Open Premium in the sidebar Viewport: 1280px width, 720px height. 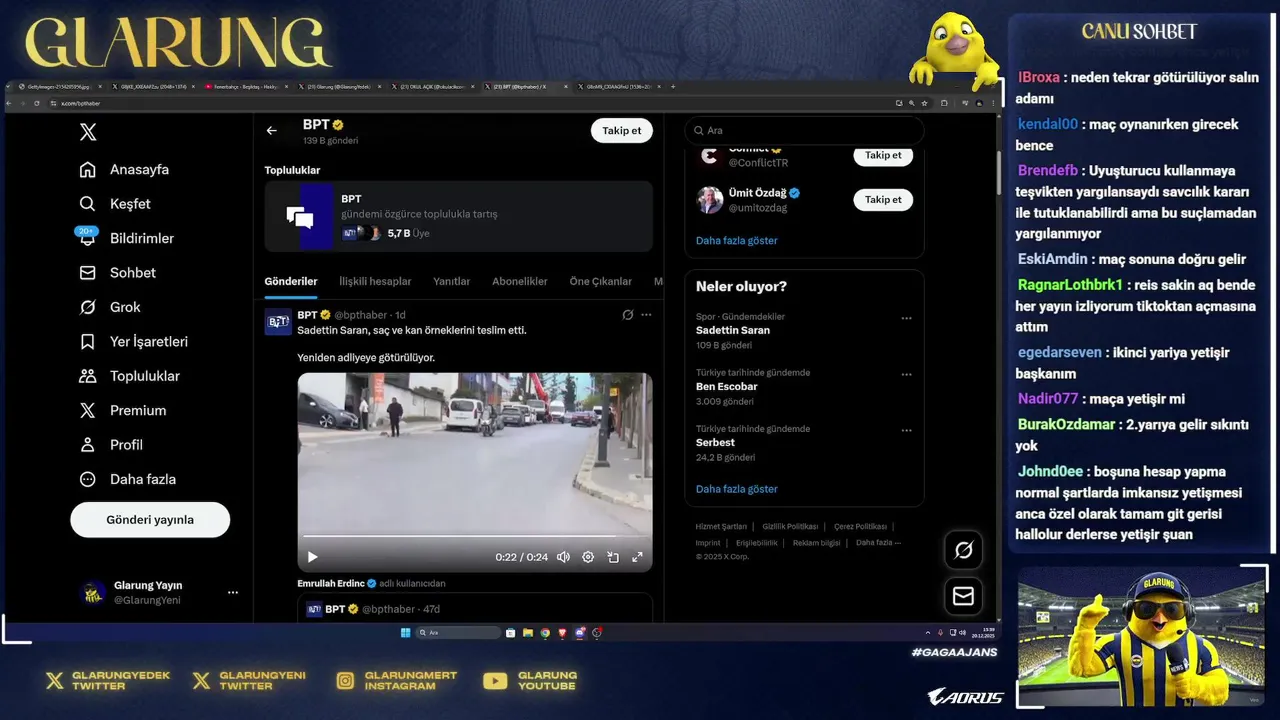click(x=124, y=410)
